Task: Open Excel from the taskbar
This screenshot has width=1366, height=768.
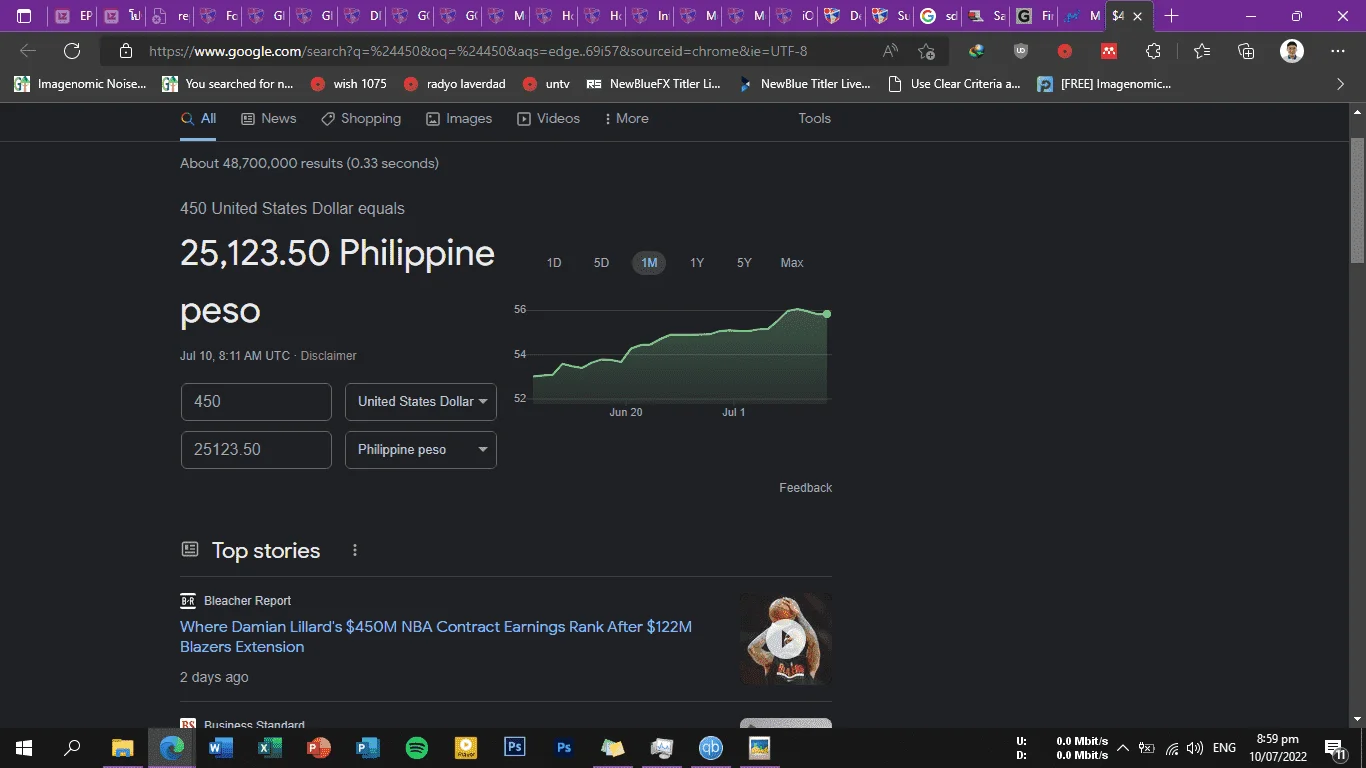Action: 269,747
